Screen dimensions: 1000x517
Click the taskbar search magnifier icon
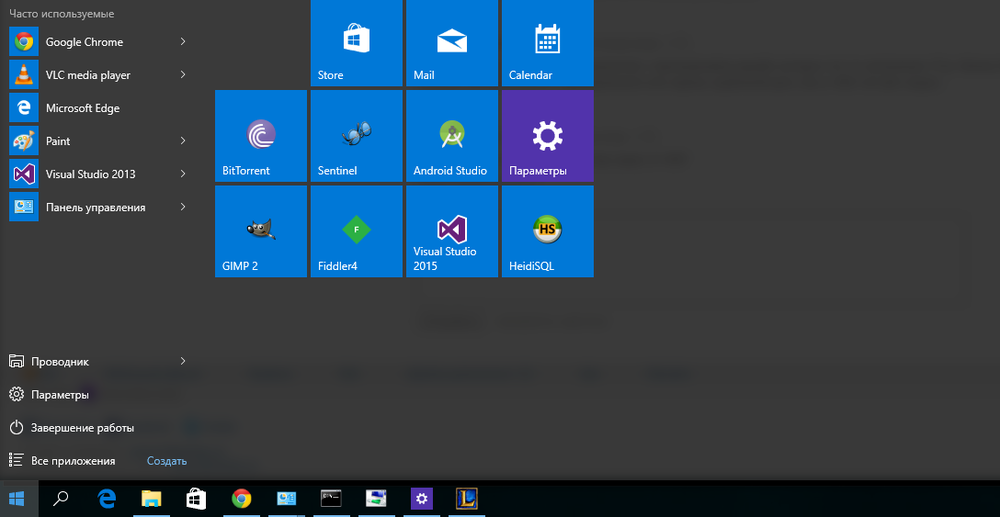61,498
